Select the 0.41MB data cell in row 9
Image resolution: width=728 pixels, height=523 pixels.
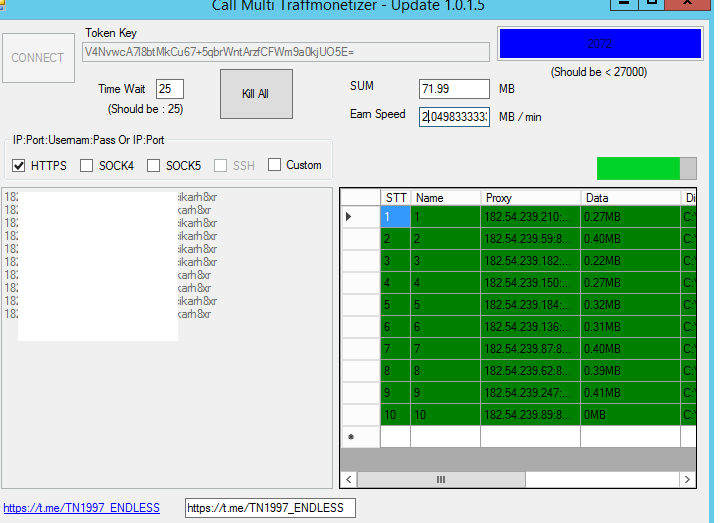(630, 392)
